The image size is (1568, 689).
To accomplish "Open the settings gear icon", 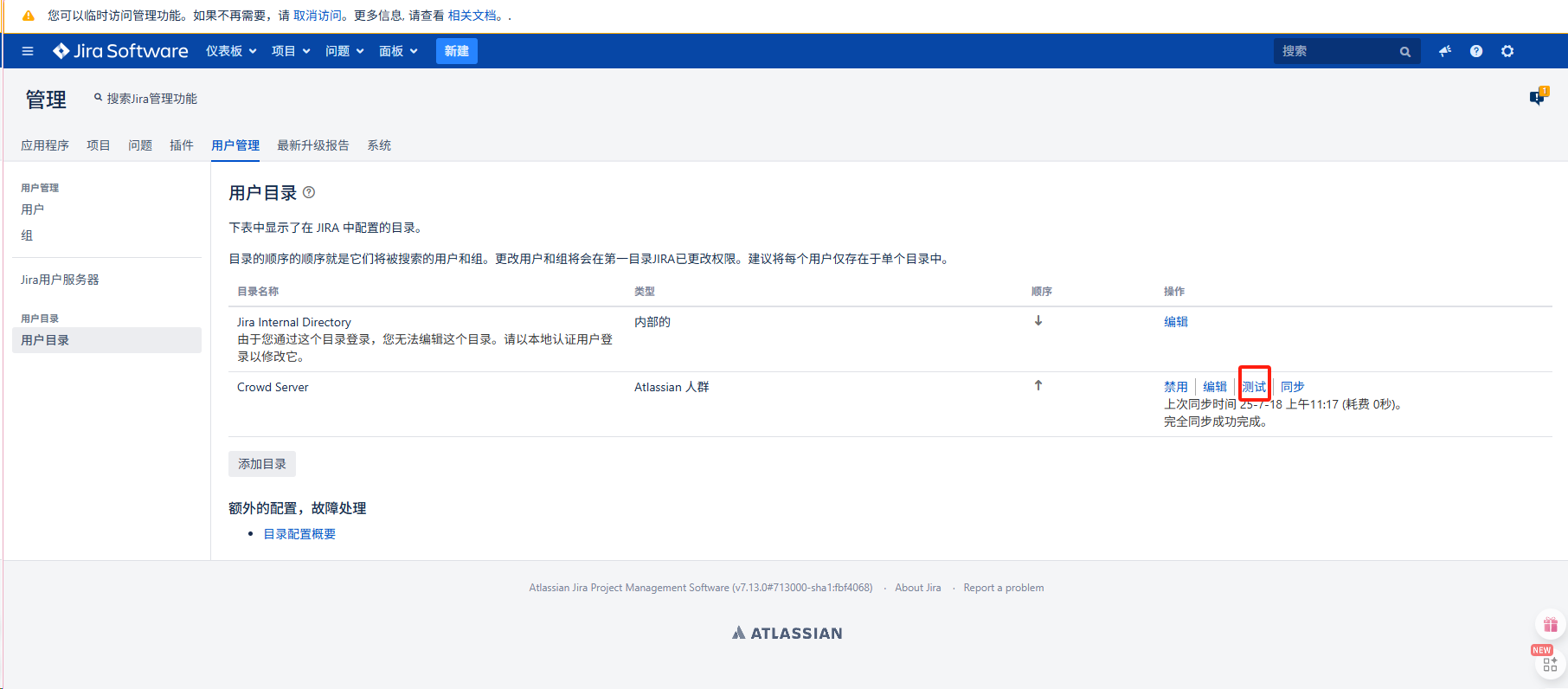I will pyautogui.click(x=1507, y=51).
